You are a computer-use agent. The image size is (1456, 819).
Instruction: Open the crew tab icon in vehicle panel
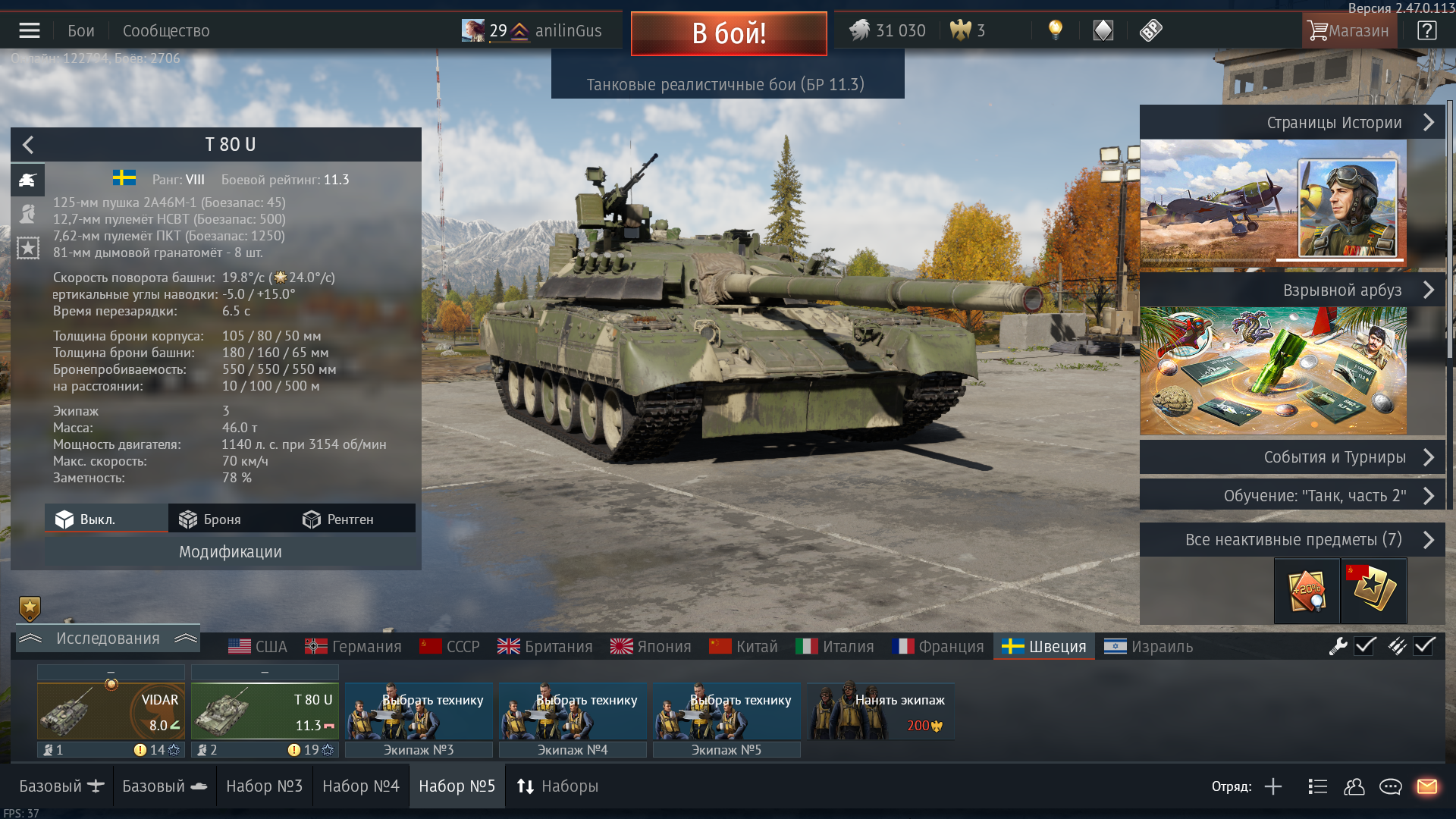coord(28,214)
